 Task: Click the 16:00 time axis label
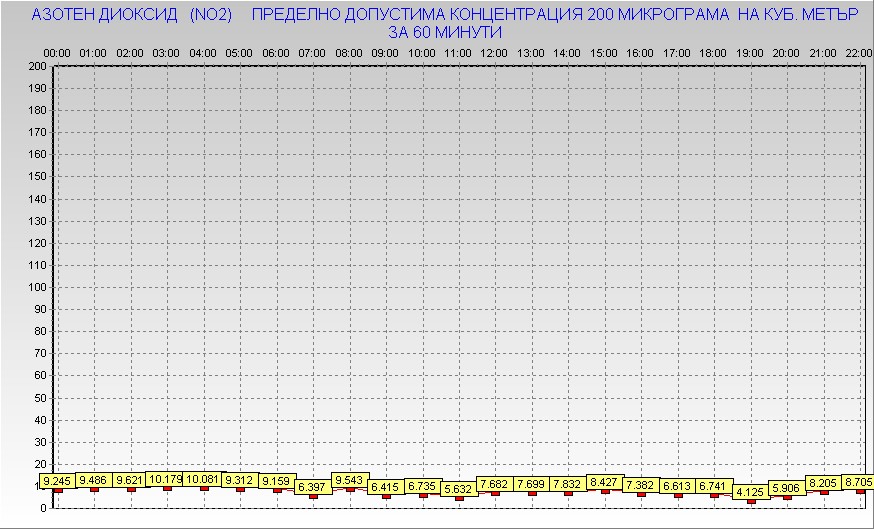640,54
